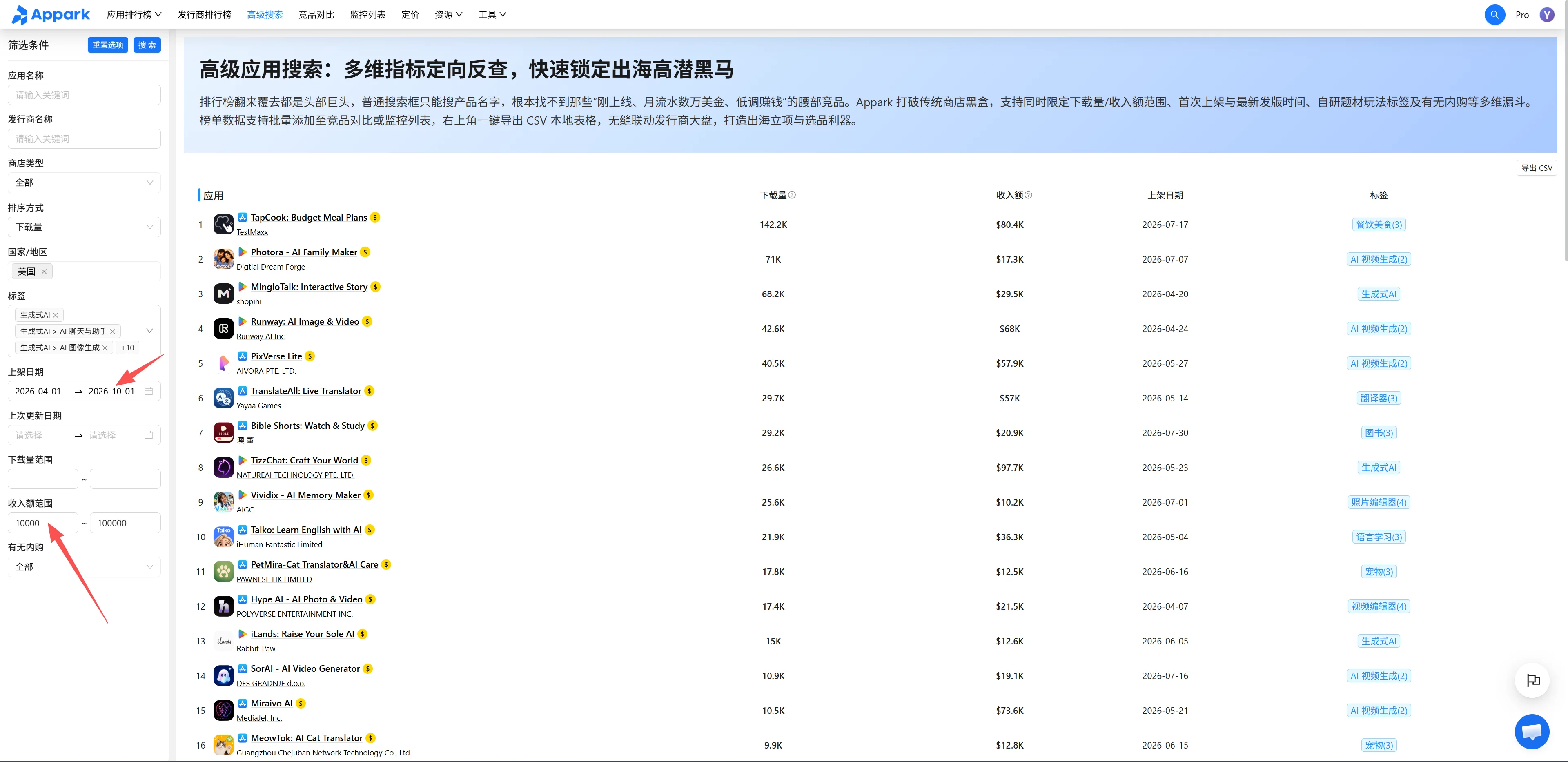Remove the AI 聊天与助手 tag chip
The width and height of the screenshot is (1568, 762).
[113, 332]
